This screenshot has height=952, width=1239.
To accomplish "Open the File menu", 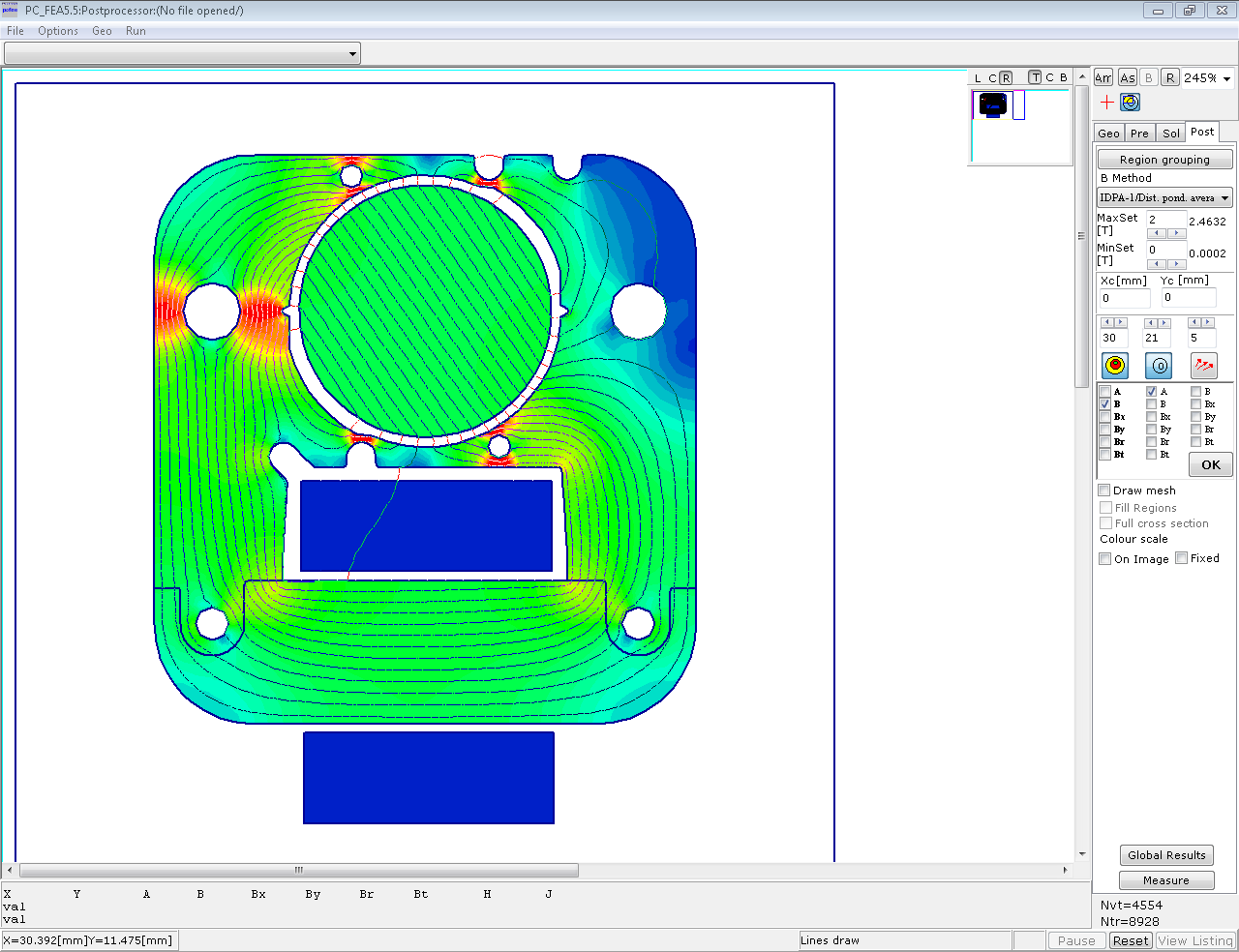I will (15, 31).
